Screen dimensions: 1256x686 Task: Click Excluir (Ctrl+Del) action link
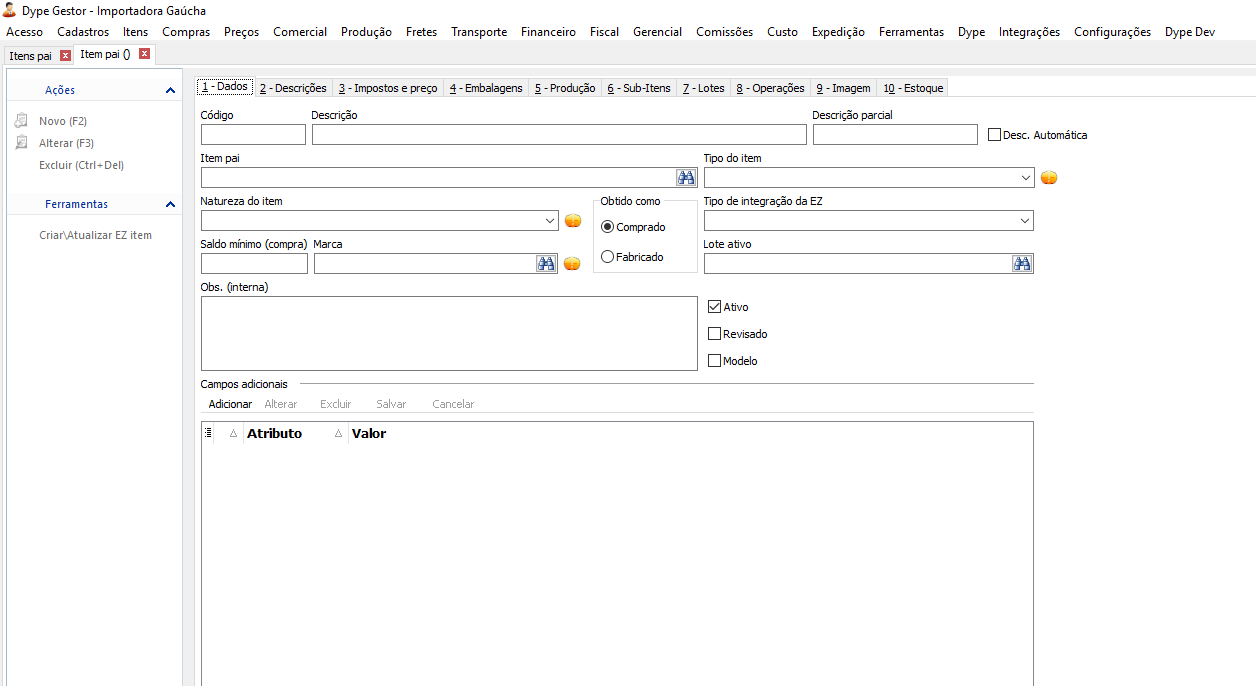tap(82, 165)
